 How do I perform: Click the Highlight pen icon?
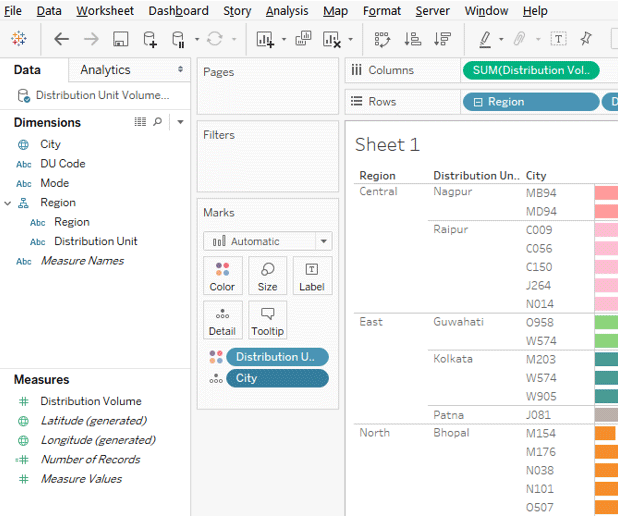click(485, 39)
